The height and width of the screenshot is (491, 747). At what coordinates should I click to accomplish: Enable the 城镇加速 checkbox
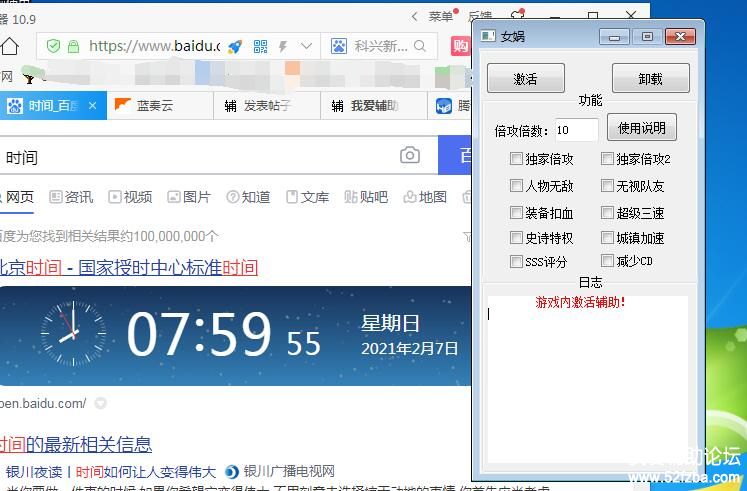tap(607, 237)
